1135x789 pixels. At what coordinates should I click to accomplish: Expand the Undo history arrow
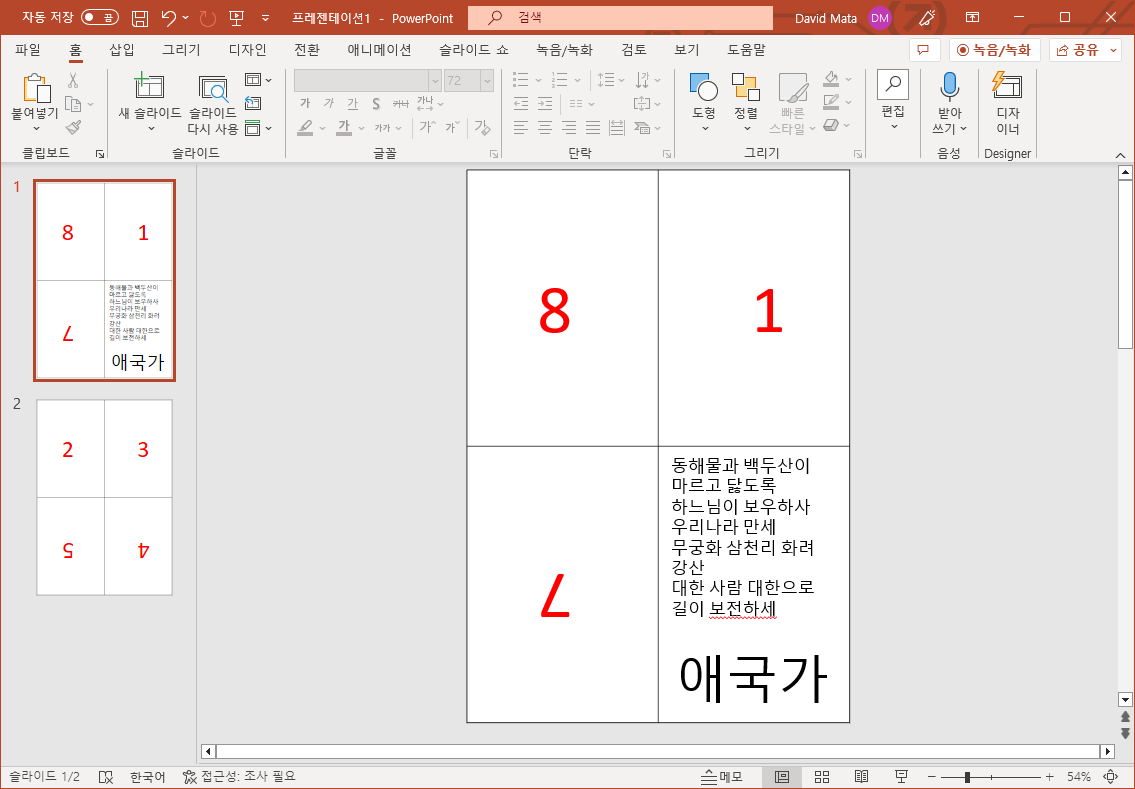(186, 18)
